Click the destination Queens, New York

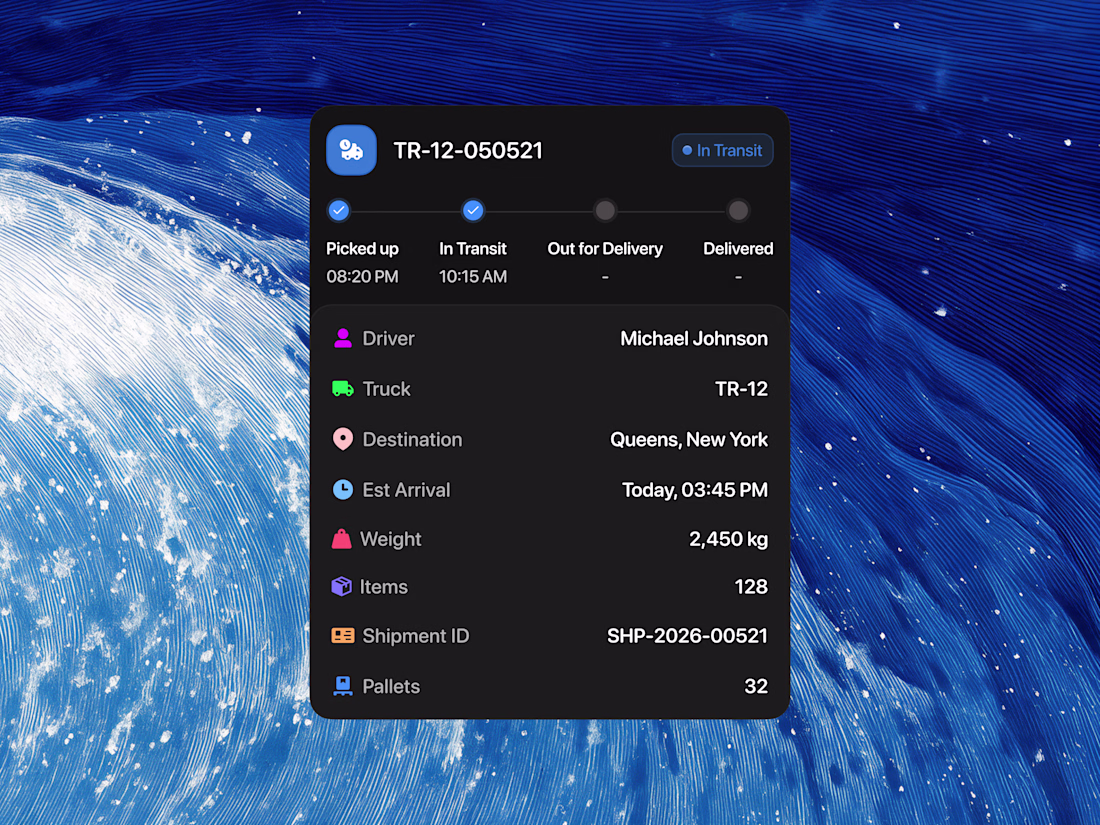pos(689,440)
